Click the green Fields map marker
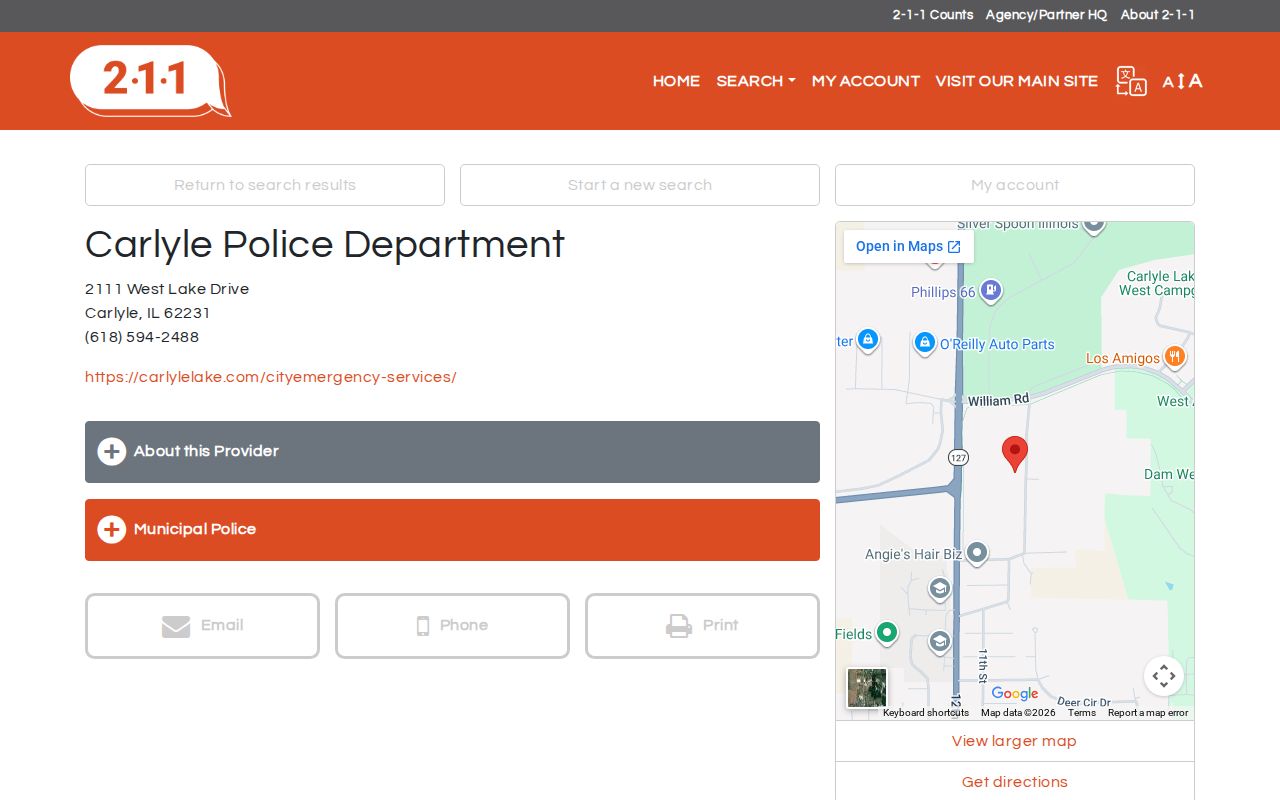The image size is (1280, 800). pos(887,632)
